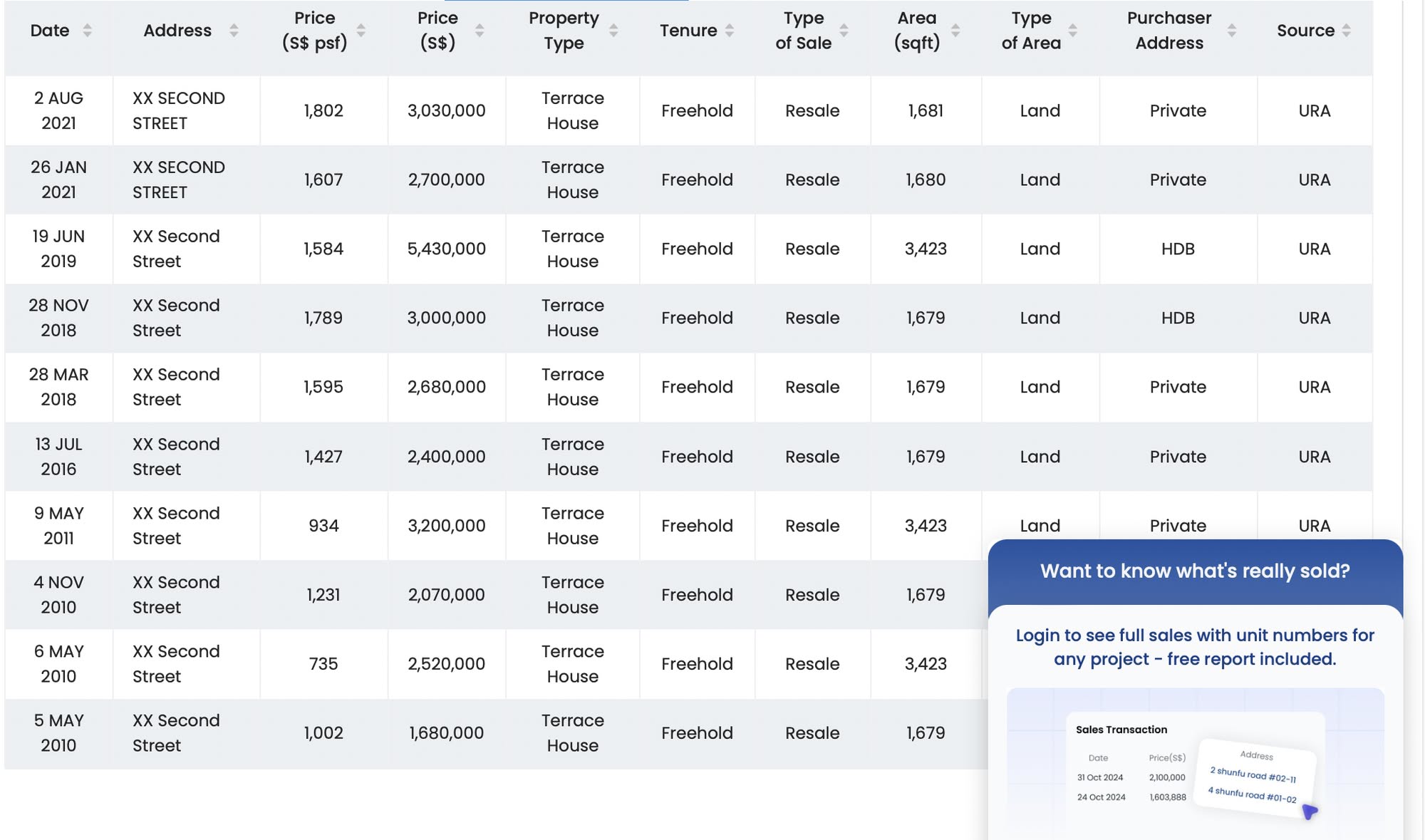
Task: Click the 1,427 psf value
Action: pyautogui.click(x=323, y=457)
